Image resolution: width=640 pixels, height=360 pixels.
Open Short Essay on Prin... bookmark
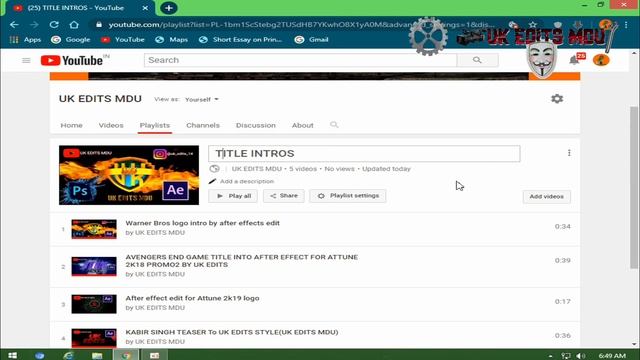pos(240,40)
